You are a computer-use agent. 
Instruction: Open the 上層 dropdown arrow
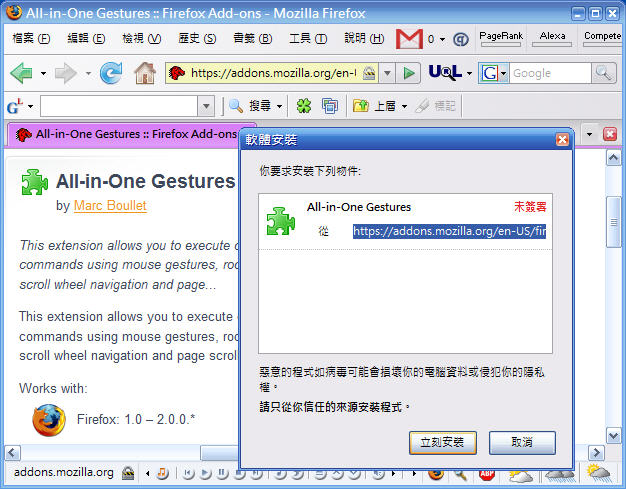point(404,106)
